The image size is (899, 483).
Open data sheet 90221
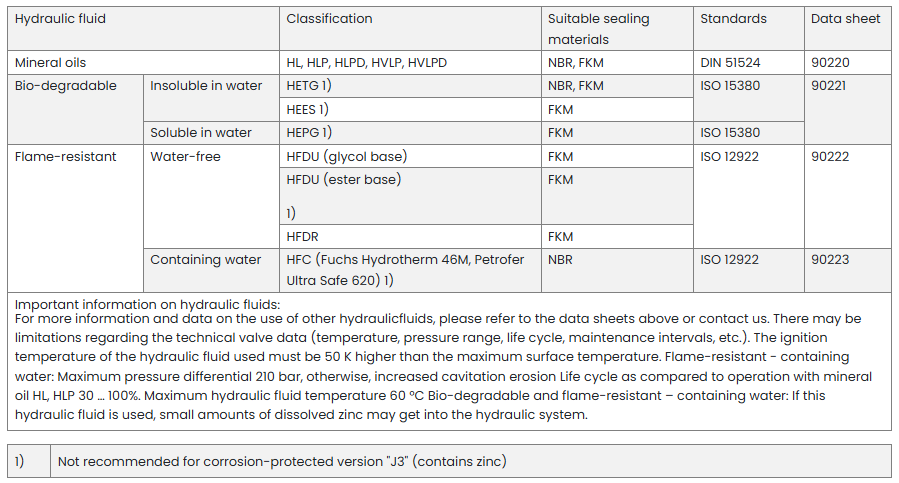[829, 86]
